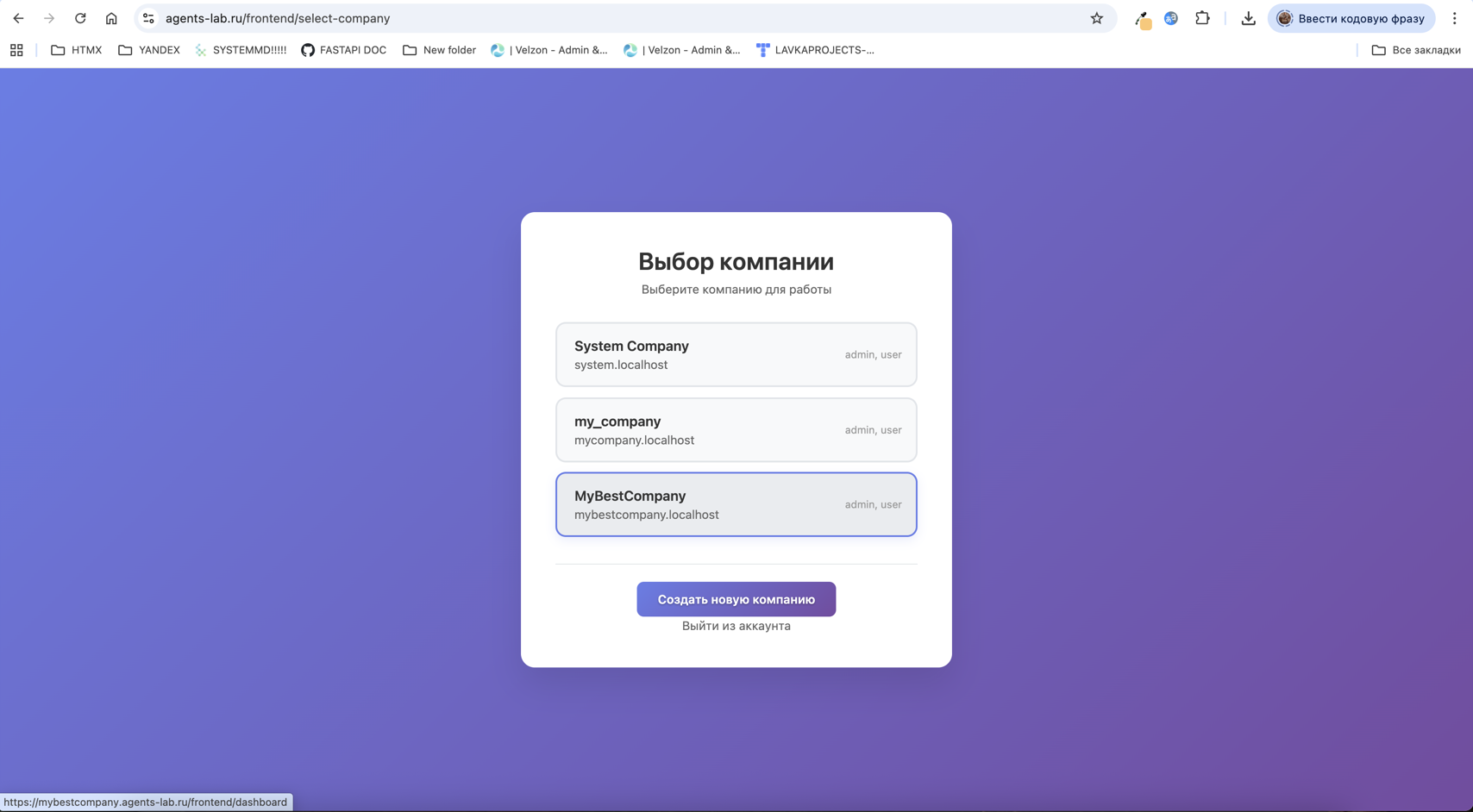
Task: Select the System Company card
Action: [x=736, y=354]
